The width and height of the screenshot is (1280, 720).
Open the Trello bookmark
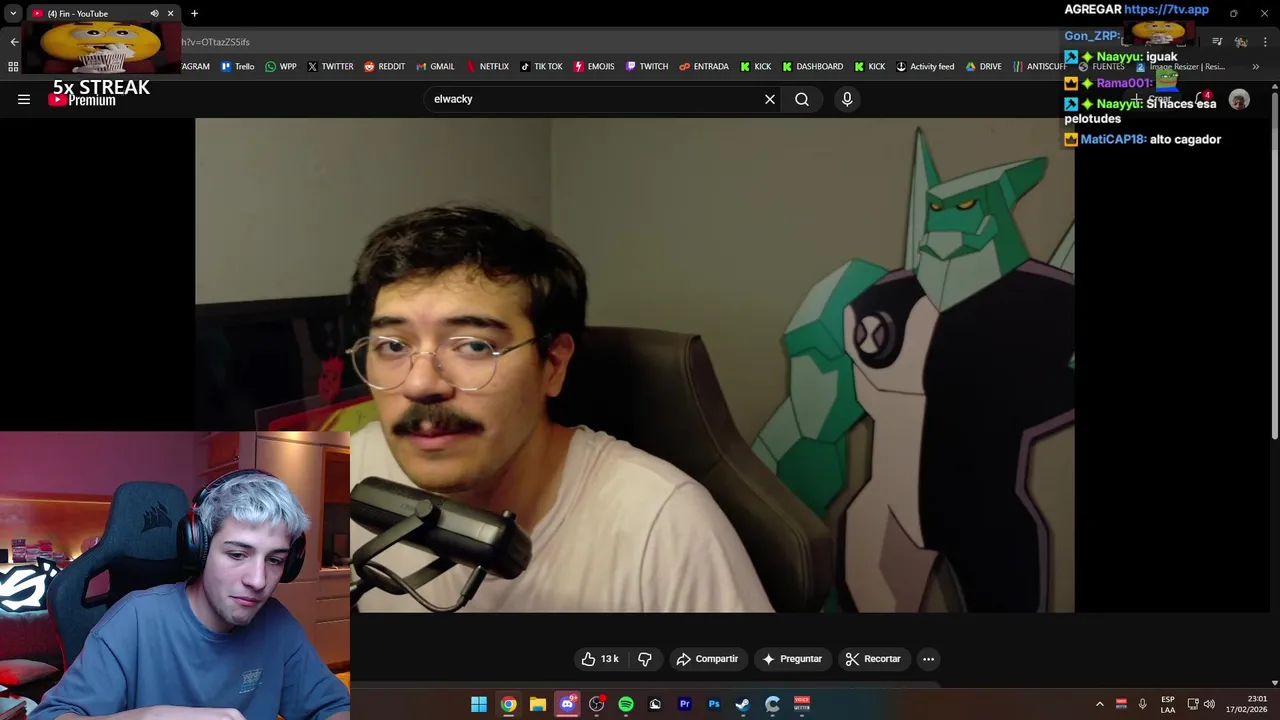pyautogui.click(x=238, y=67)
